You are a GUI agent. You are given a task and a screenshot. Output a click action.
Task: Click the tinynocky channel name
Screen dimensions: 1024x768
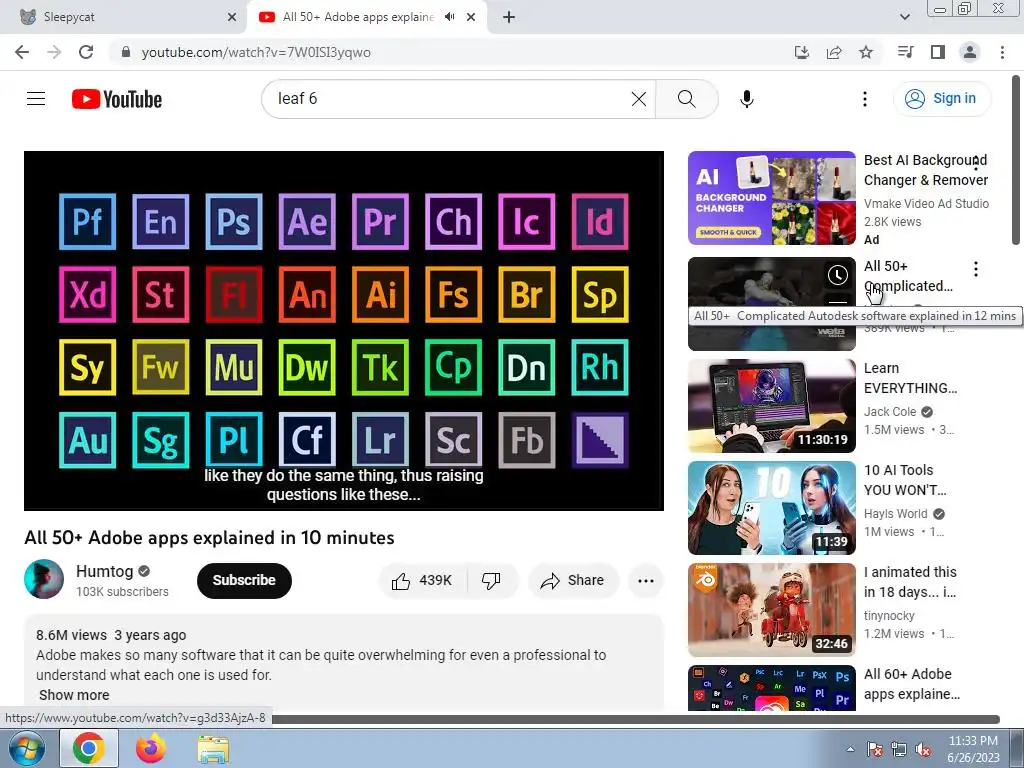pyautogui.click(x=889, y=616)
